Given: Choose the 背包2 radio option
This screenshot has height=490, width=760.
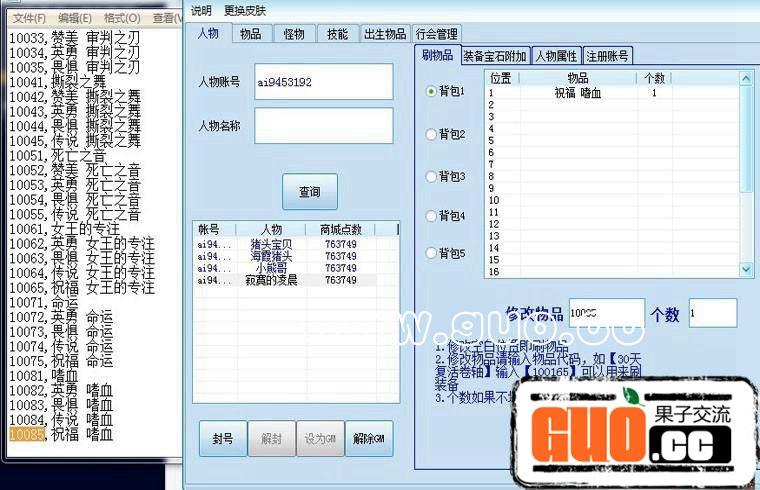Looking at the screenshot, I should click(432, 134).
